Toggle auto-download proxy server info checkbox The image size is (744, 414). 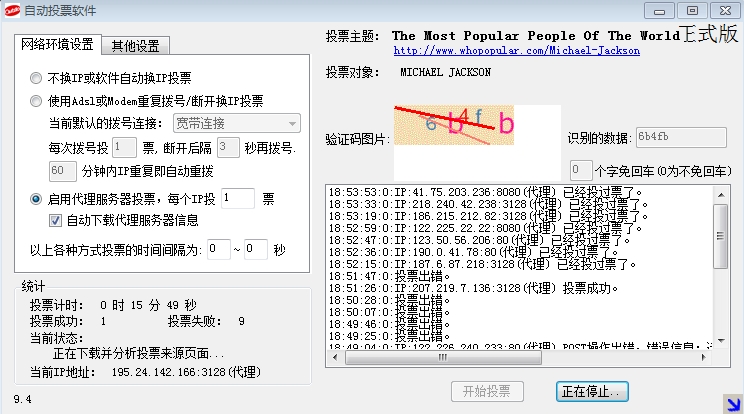coord(56,221)
